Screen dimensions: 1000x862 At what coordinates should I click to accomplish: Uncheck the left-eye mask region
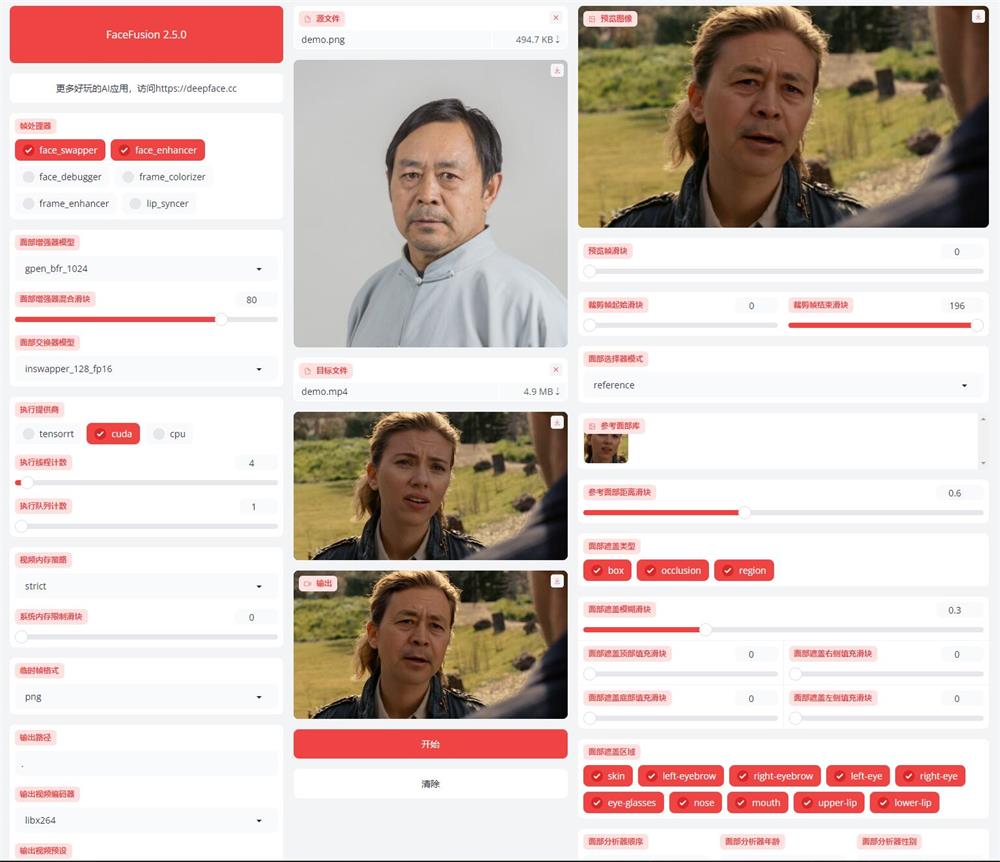coord(858,776)
